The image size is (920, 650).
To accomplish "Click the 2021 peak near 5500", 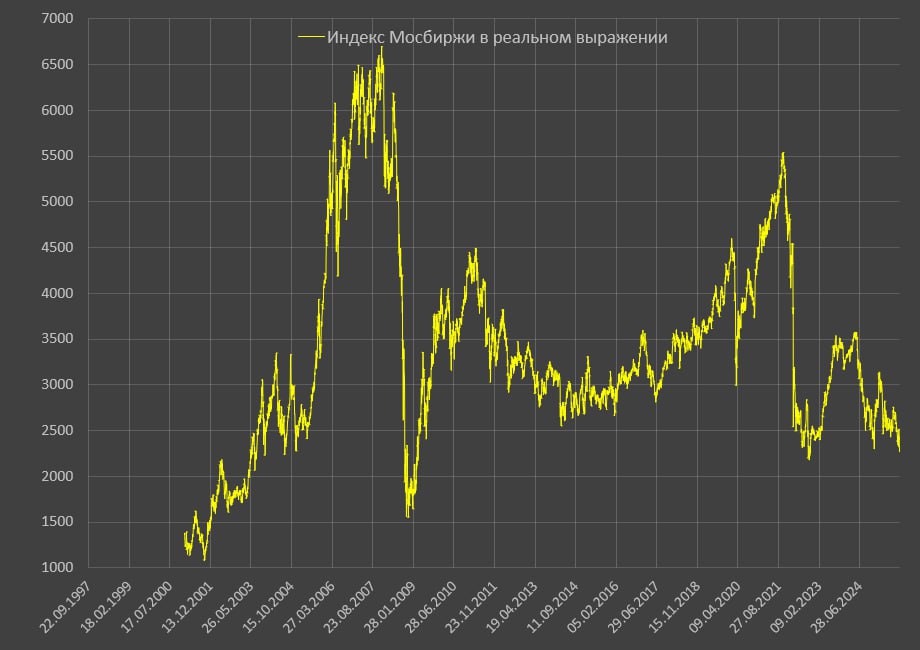I will tap(782, 153).
